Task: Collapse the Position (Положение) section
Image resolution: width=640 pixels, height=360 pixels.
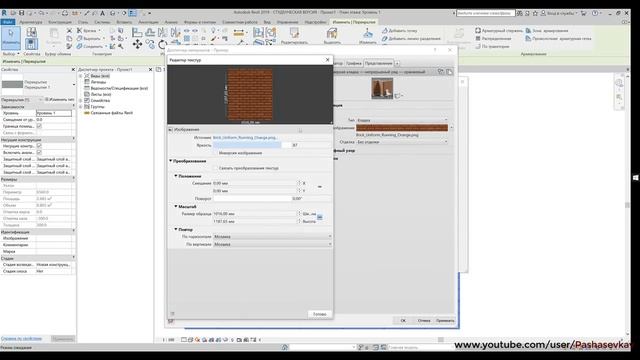Action: click(x=176, y=176)
